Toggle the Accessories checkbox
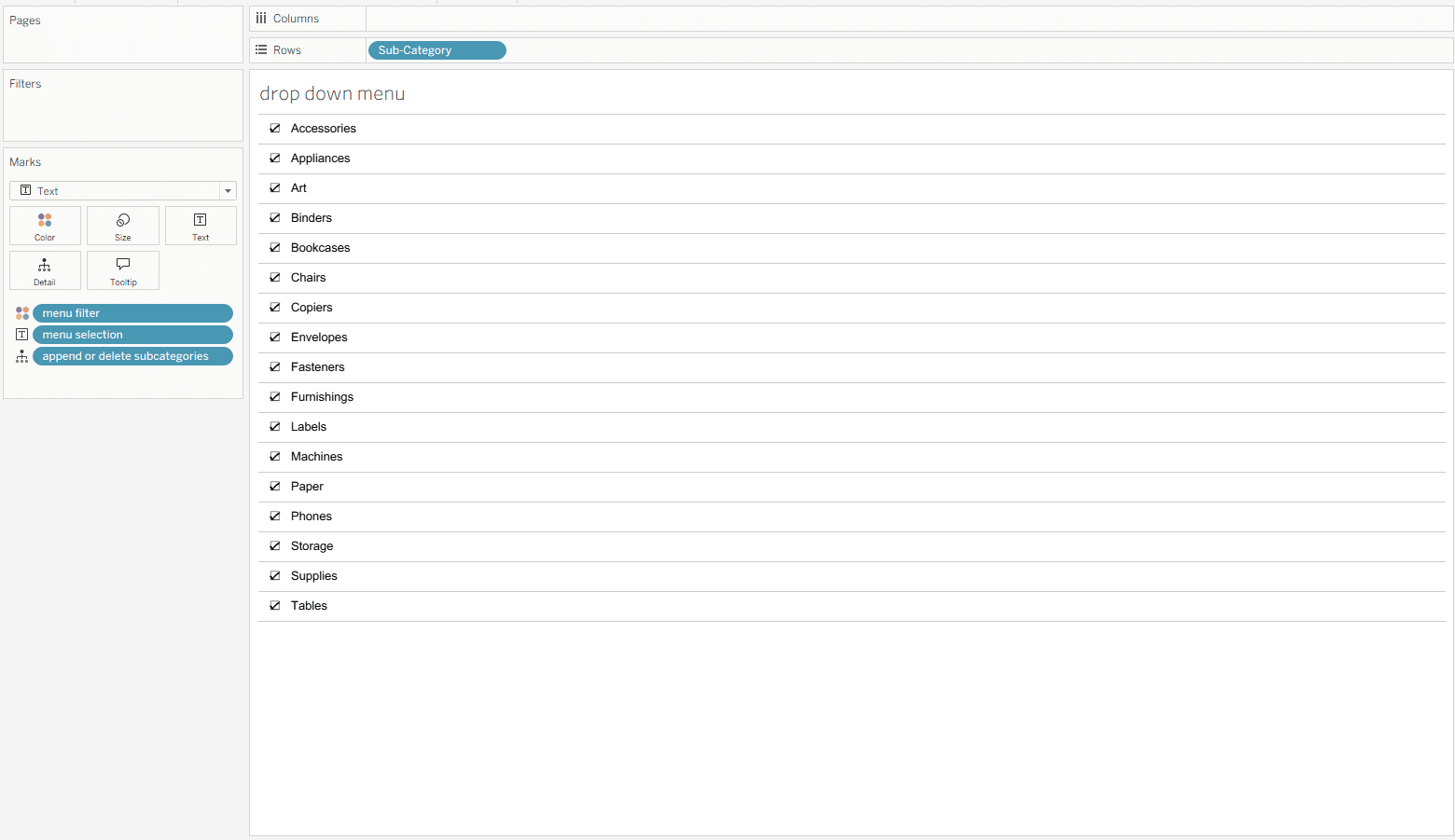 [275, 129]
